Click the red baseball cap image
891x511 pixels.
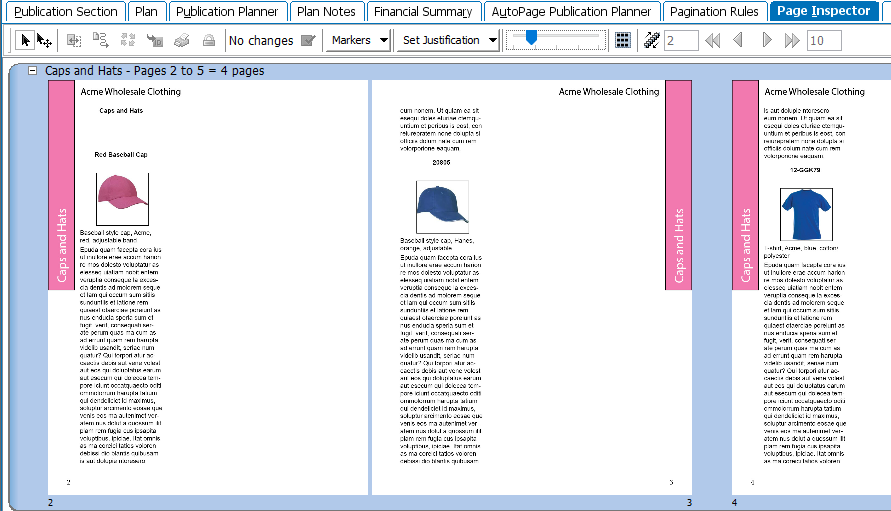122,198
